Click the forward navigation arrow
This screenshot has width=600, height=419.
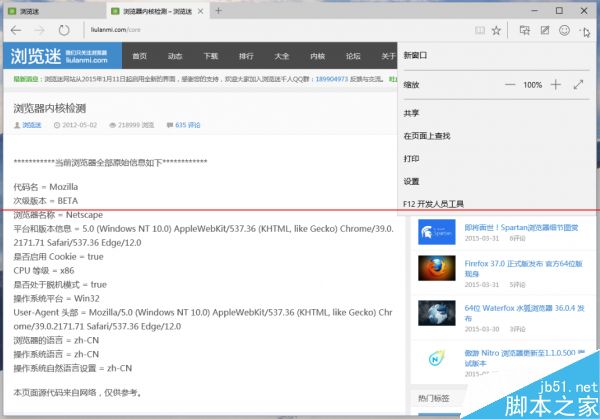pyautogui.click(x=39, y=30)
